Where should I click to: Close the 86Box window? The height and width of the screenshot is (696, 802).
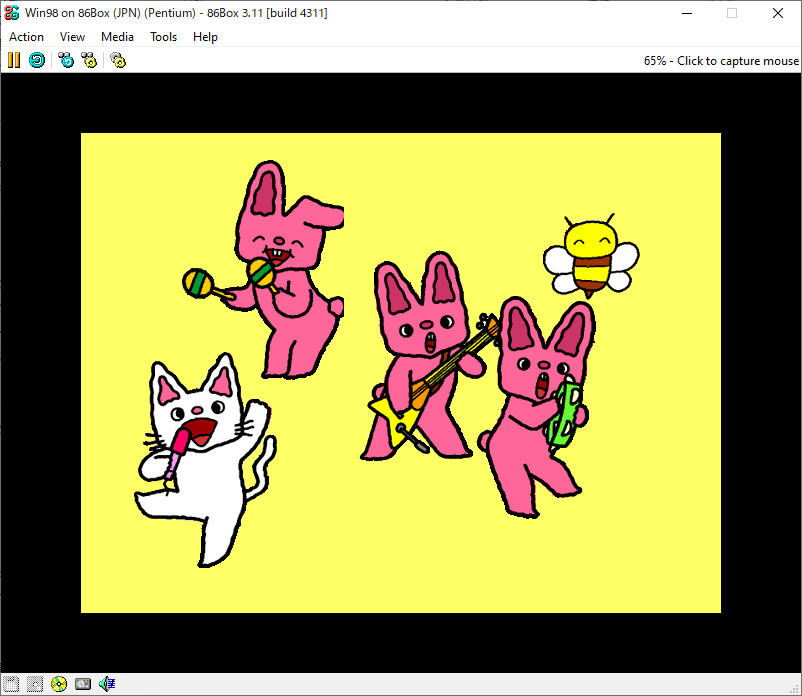click(777, 13)
